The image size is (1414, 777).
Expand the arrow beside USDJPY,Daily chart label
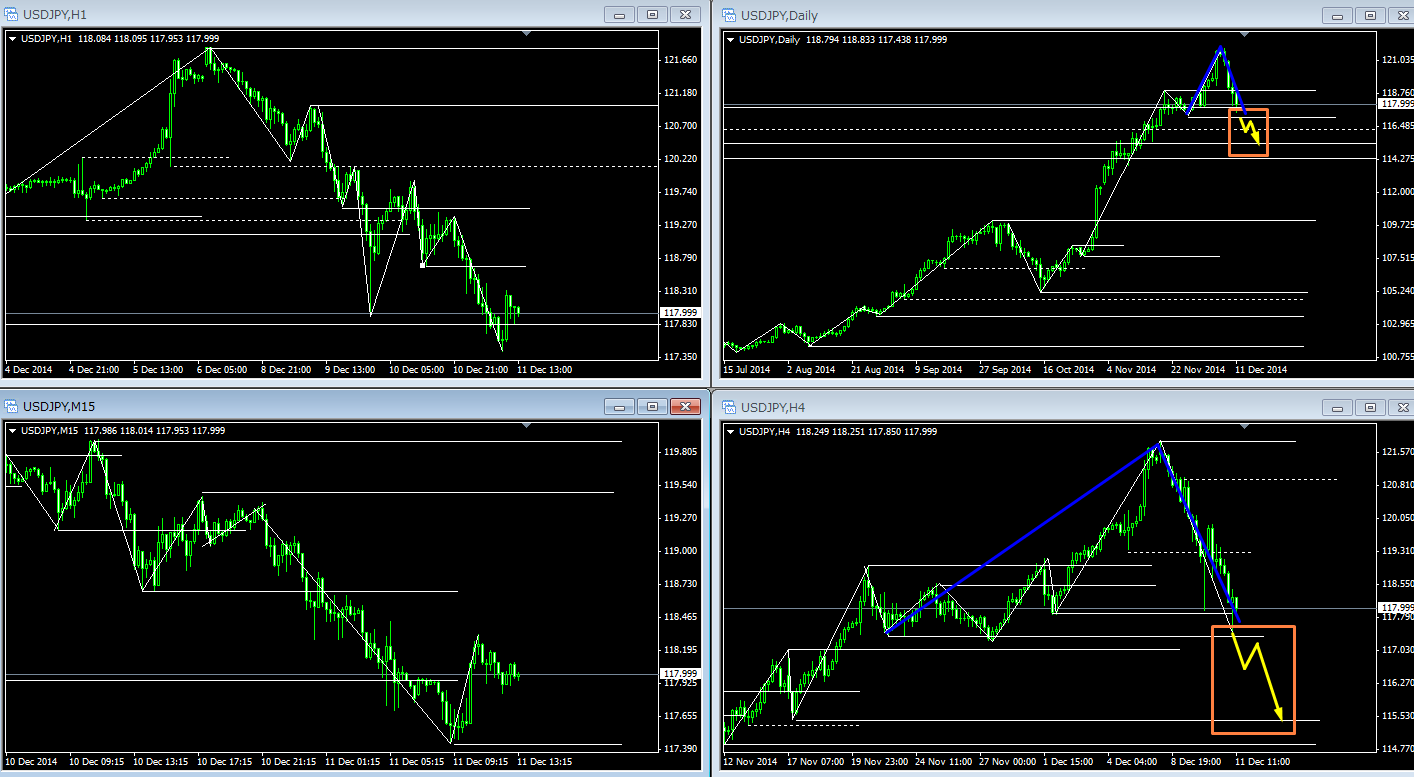pos(729,39)
